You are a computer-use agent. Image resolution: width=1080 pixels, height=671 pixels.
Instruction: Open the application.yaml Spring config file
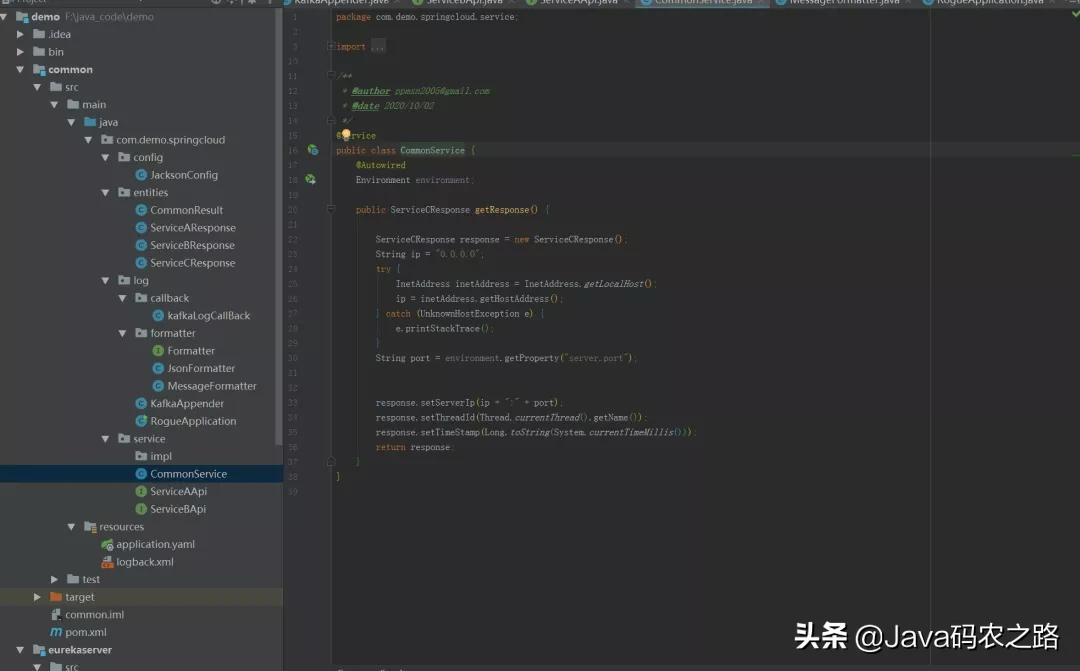pyautogui.click(x=154, y=544)
